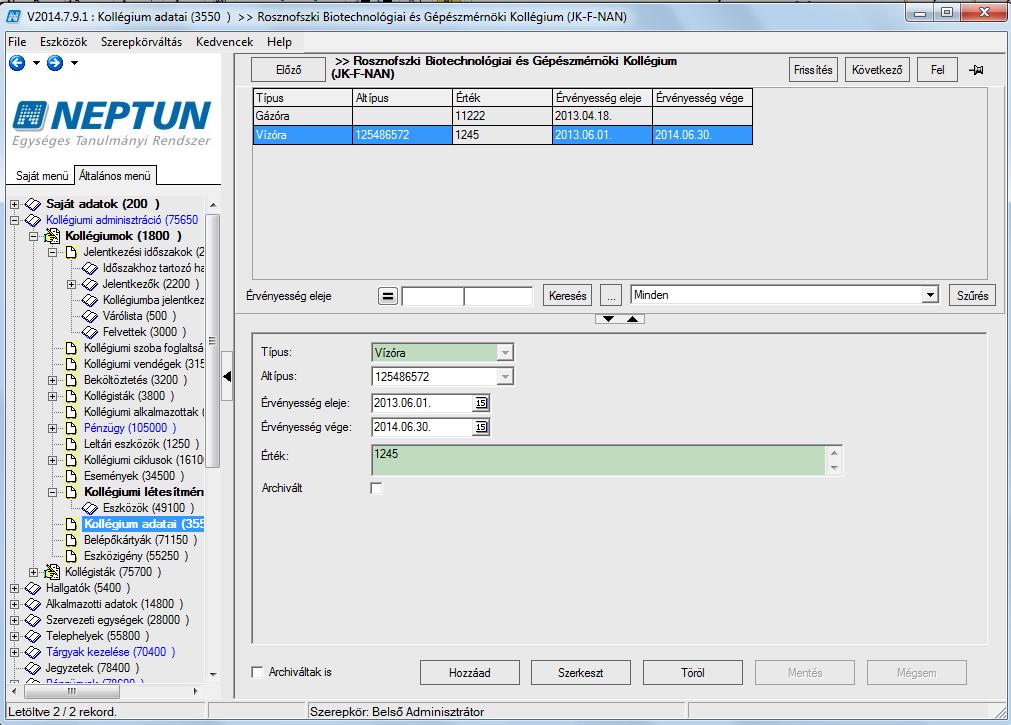
Task: Open calendar picker for Érvényesség eleje
Action: pos(481,403)
